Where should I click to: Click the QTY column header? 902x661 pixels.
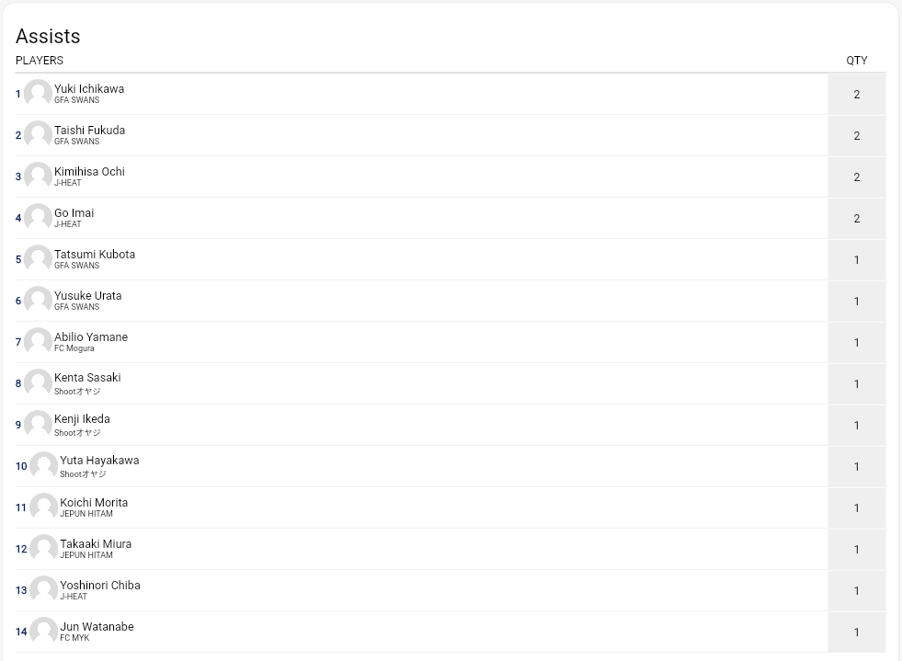pyautogui.click(x=856, y=60)
